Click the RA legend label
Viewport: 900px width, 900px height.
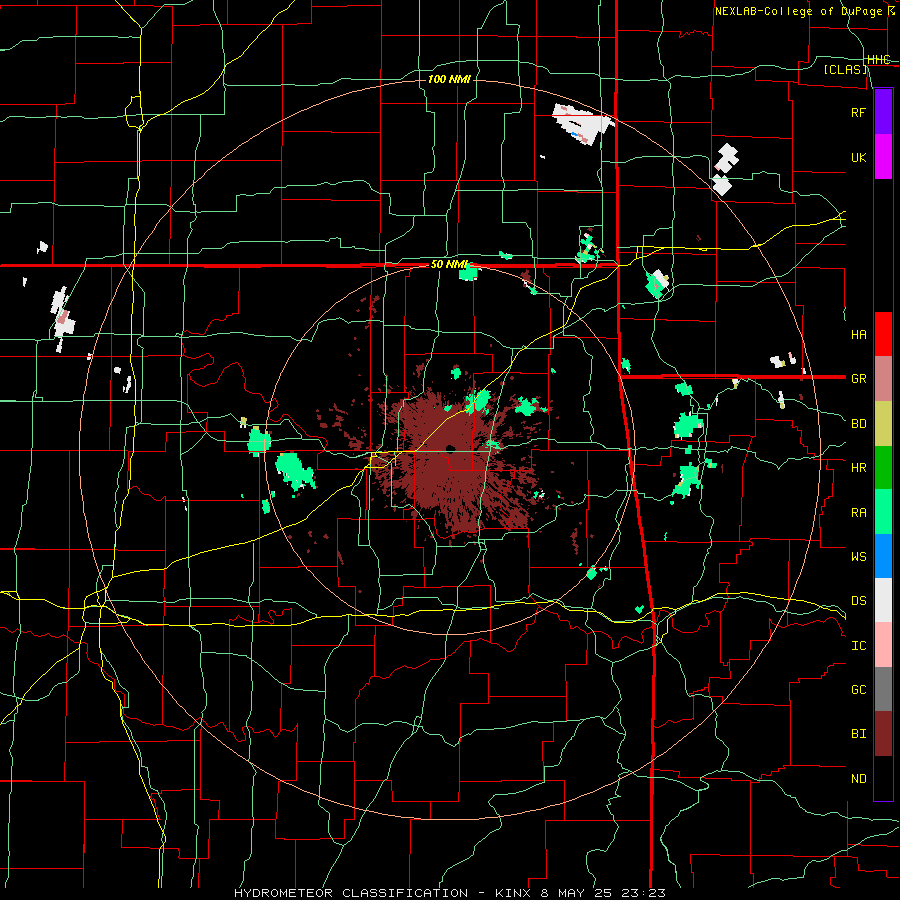pyautogui.click(x=858, y=513)
